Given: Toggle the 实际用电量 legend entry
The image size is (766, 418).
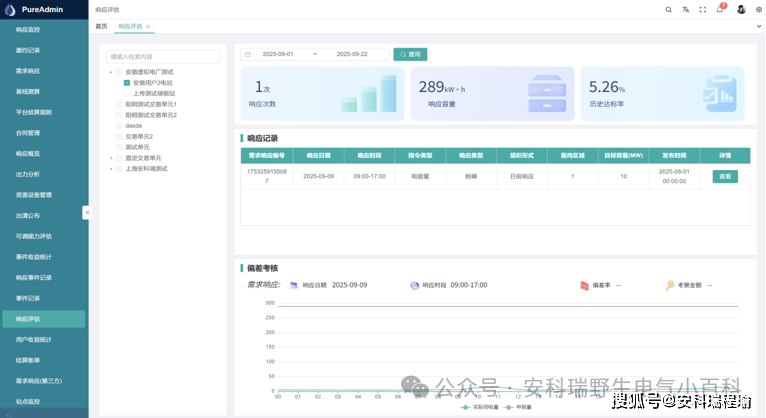Looking at the screenshot, I should [x=479, y=407].
